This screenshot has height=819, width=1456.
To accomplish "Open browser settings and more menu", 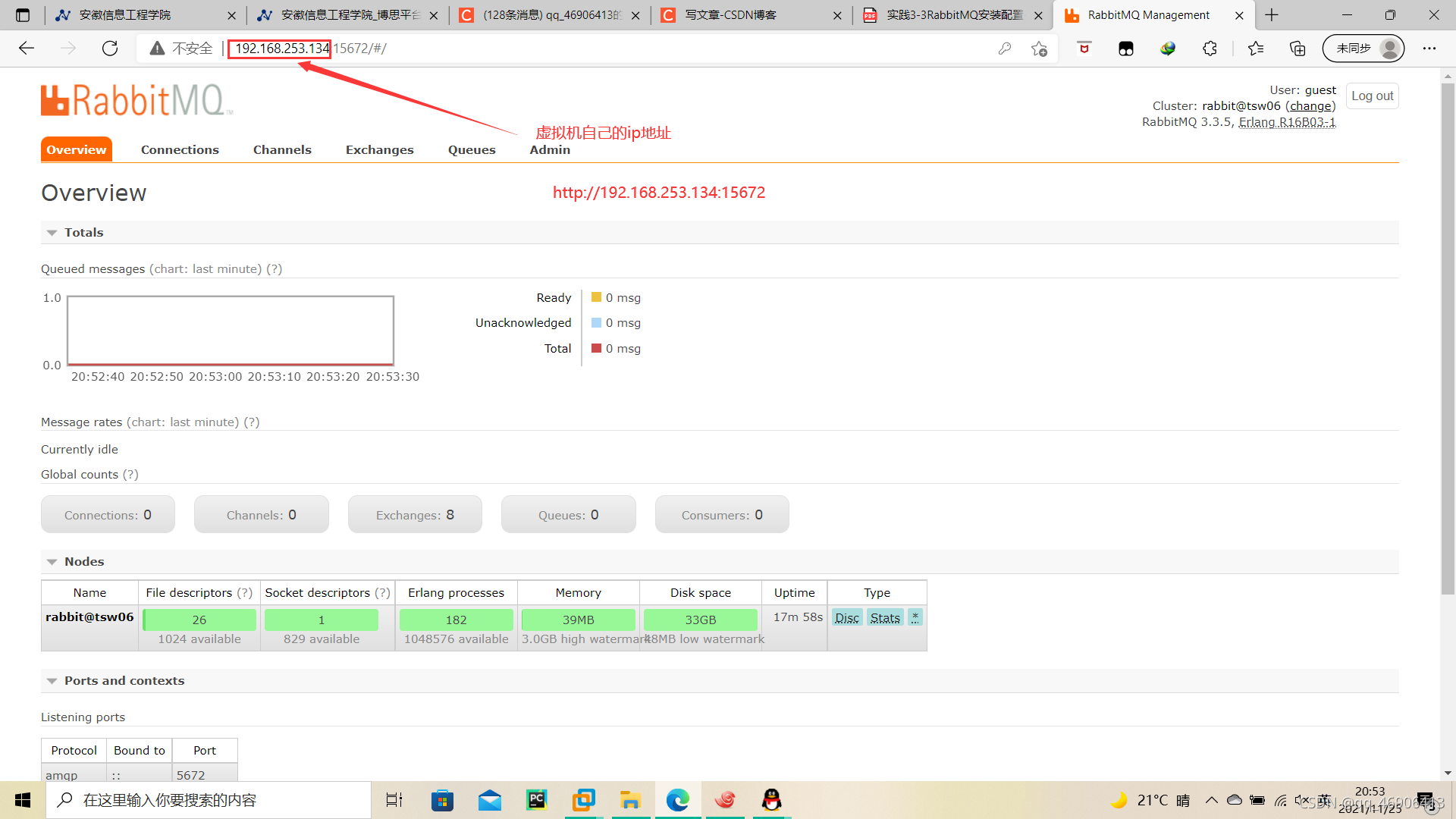I will pyautogui.click(x=1429, y=49).
